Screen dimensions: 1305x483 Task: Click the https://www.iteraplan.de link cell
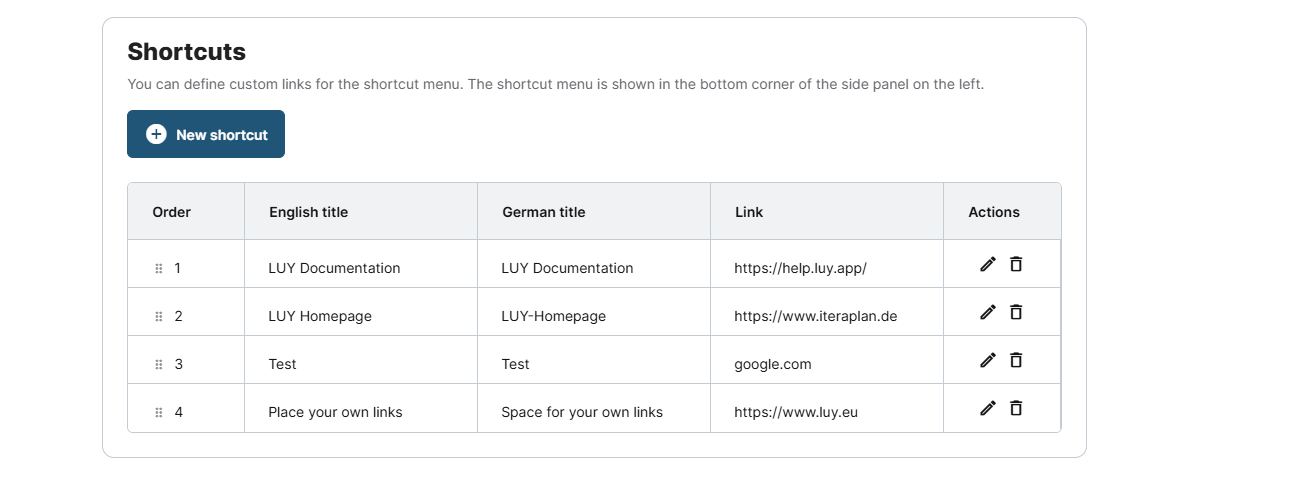click(815, 316)
